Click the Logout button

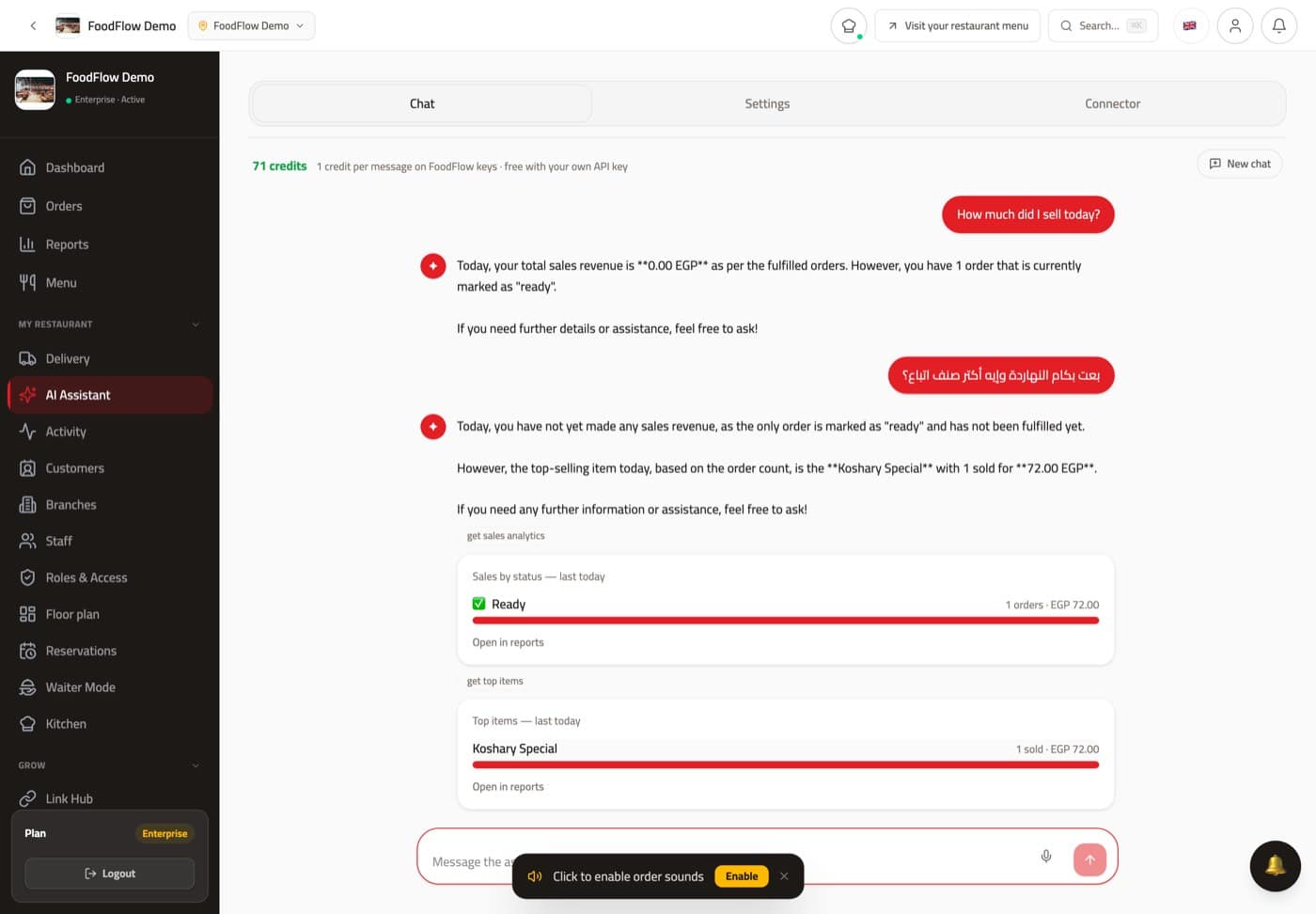click(x=110, y=874)
